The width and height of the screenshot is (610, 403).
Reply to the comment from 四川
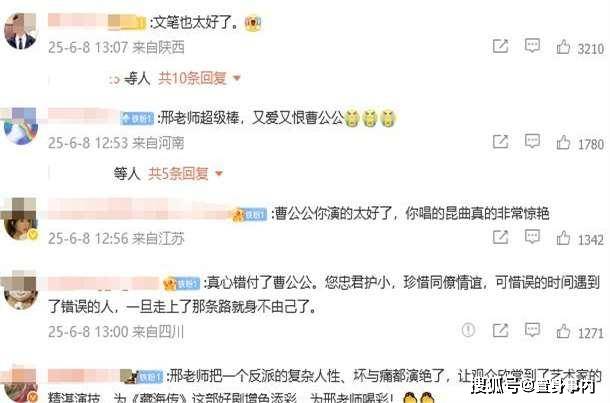532,330
